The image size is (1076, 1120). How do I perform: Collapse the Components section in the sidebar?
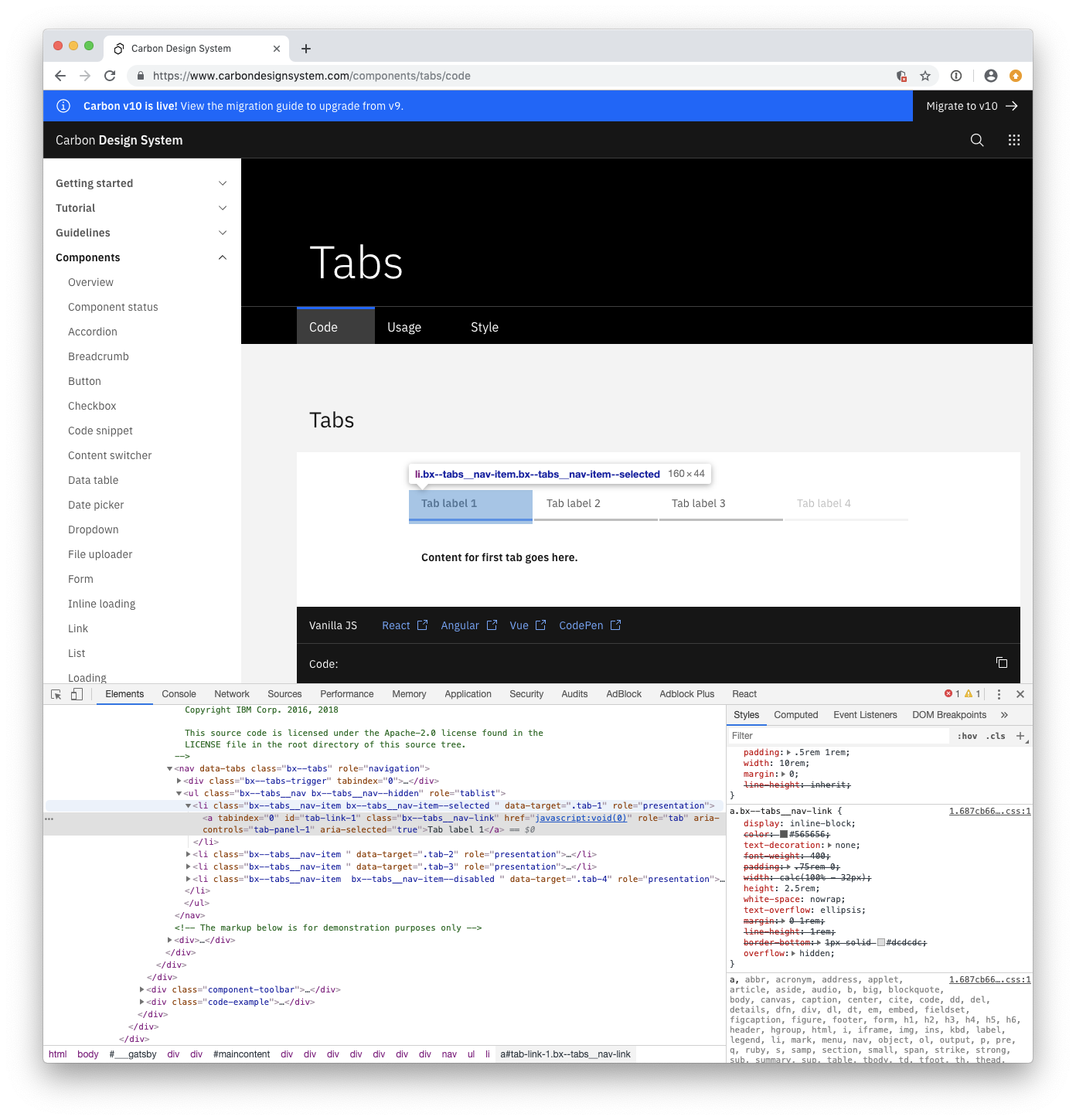223,257
